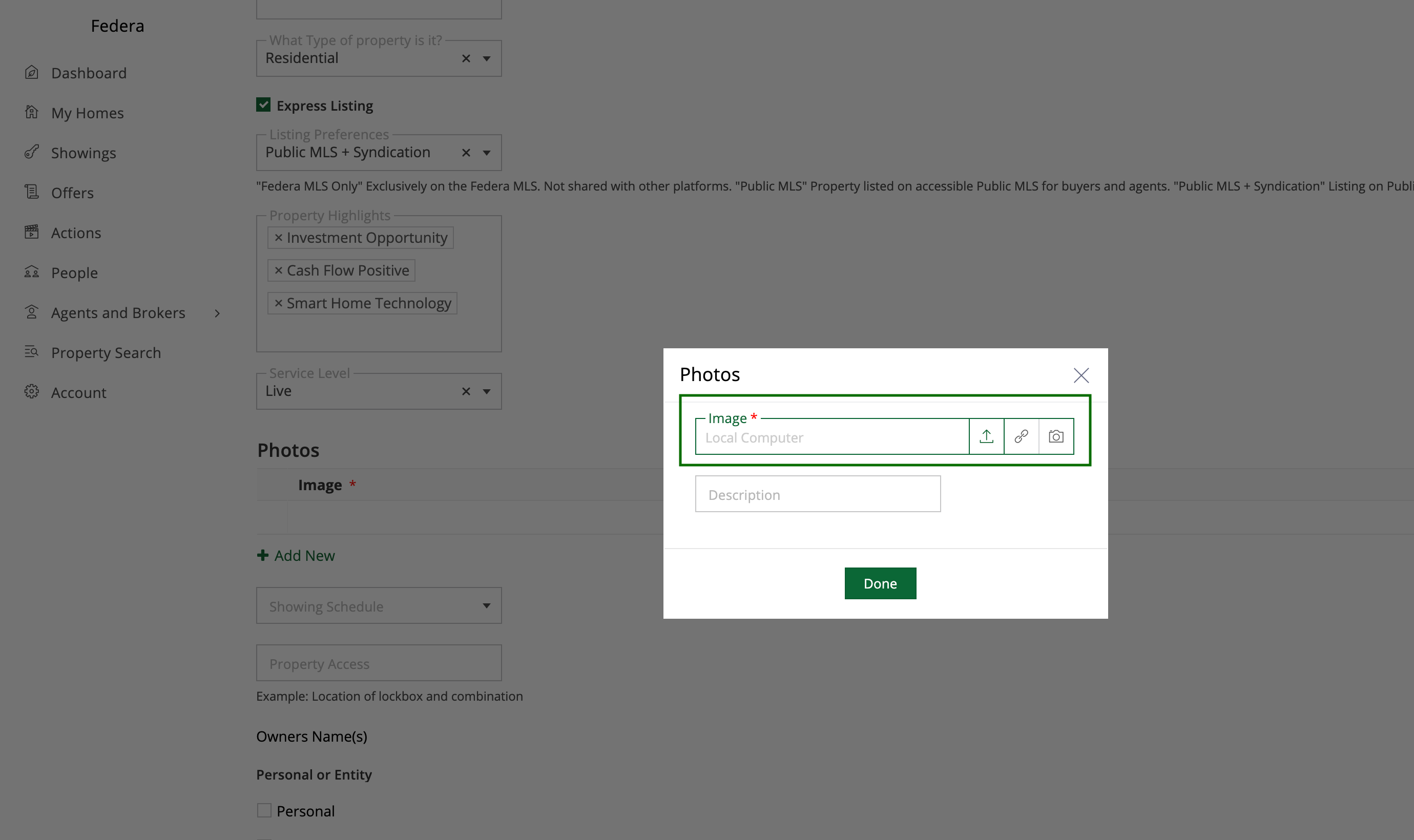Navigate to Offers
This screenshot has height=840, width=1414.
tap(72, 193)
